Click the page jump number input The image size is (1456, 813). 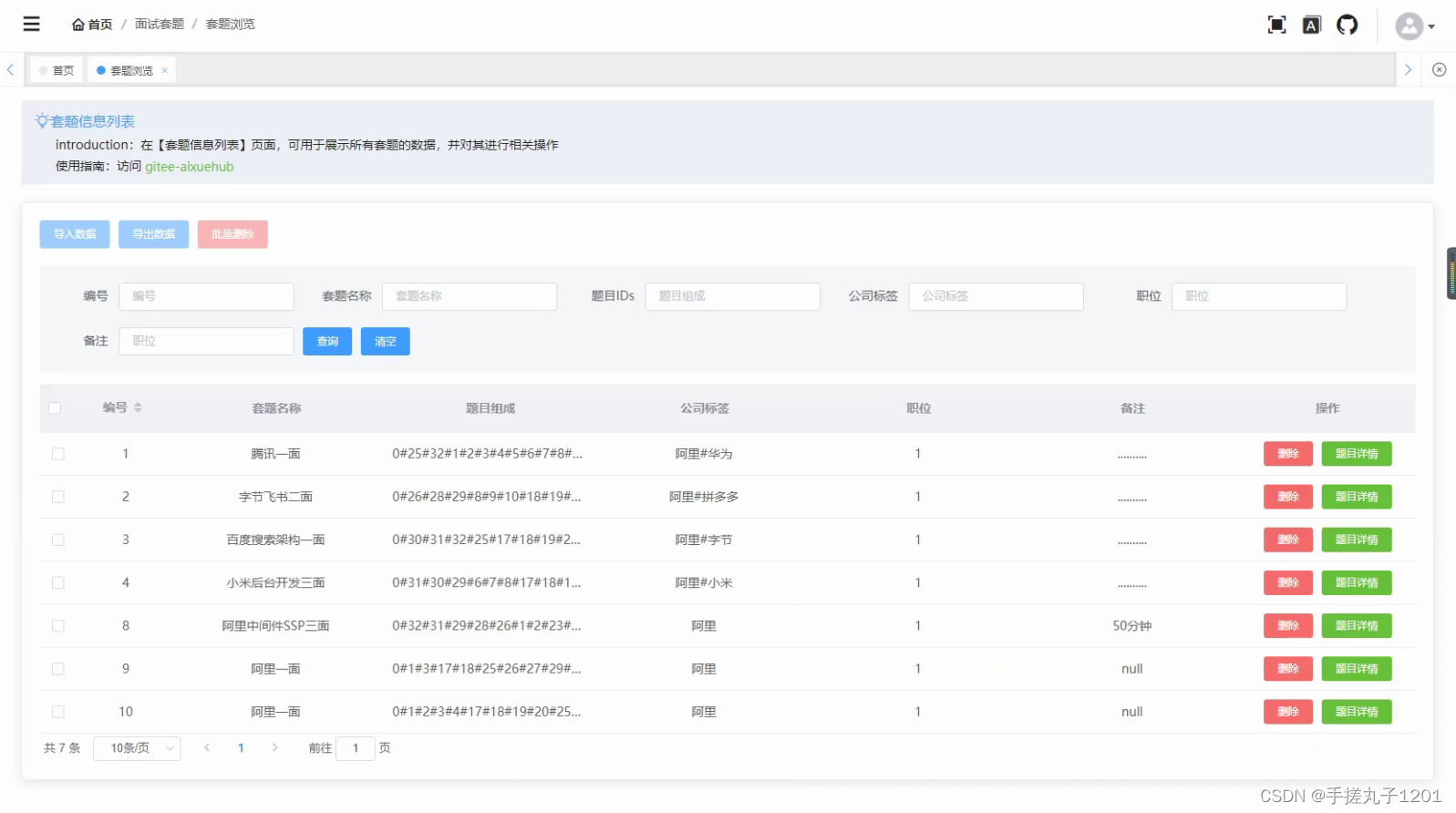point(356,748)
